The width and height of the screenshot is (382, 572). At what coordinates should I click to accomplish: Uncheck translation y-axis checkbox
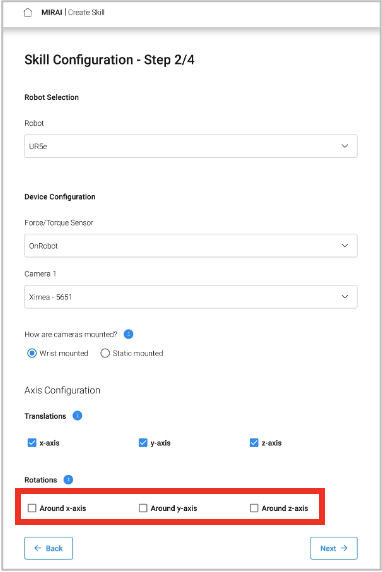click(x=143, y=443)
